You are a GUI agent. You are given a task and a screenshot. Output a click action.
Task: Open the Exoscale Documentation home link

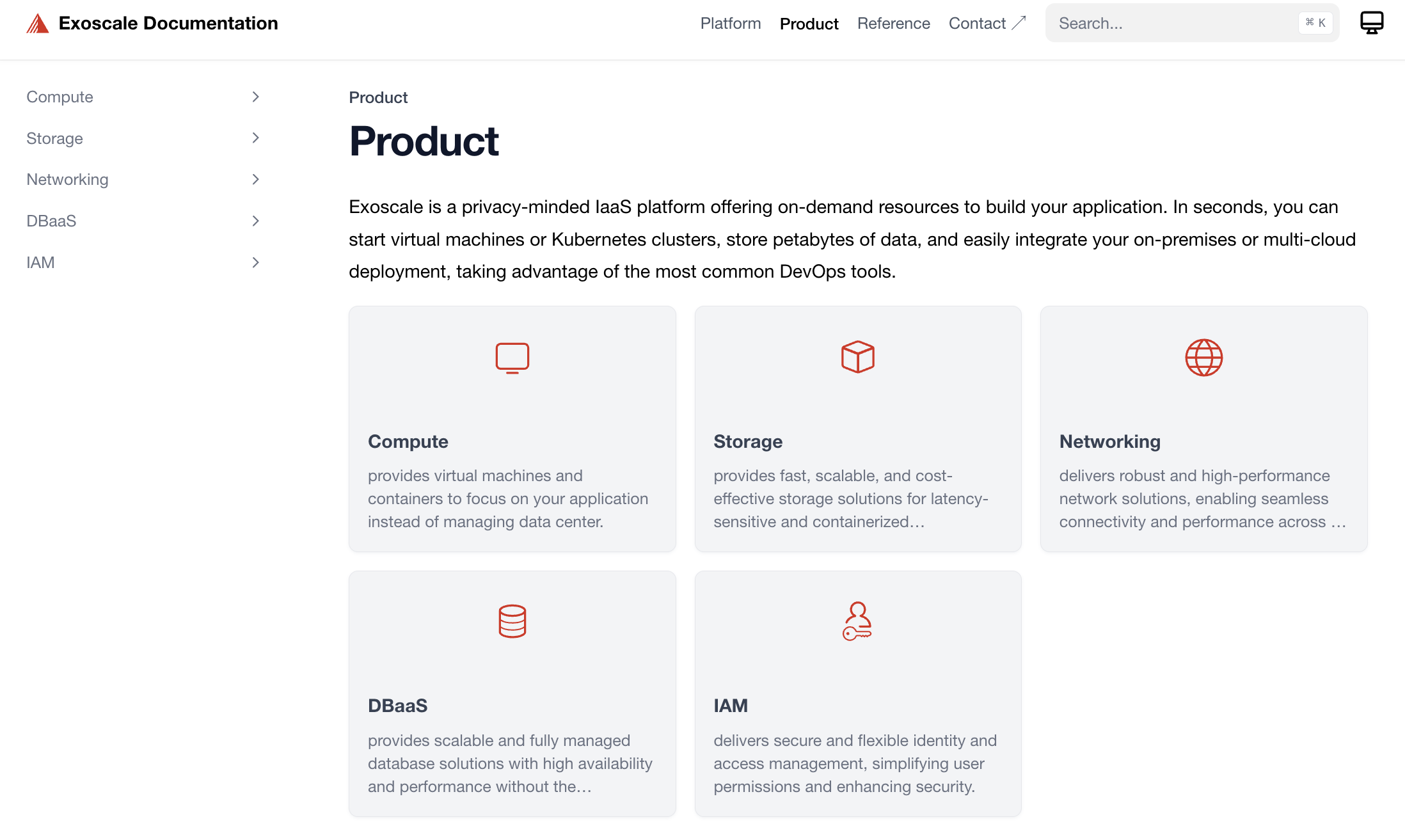tap(168, 24)
